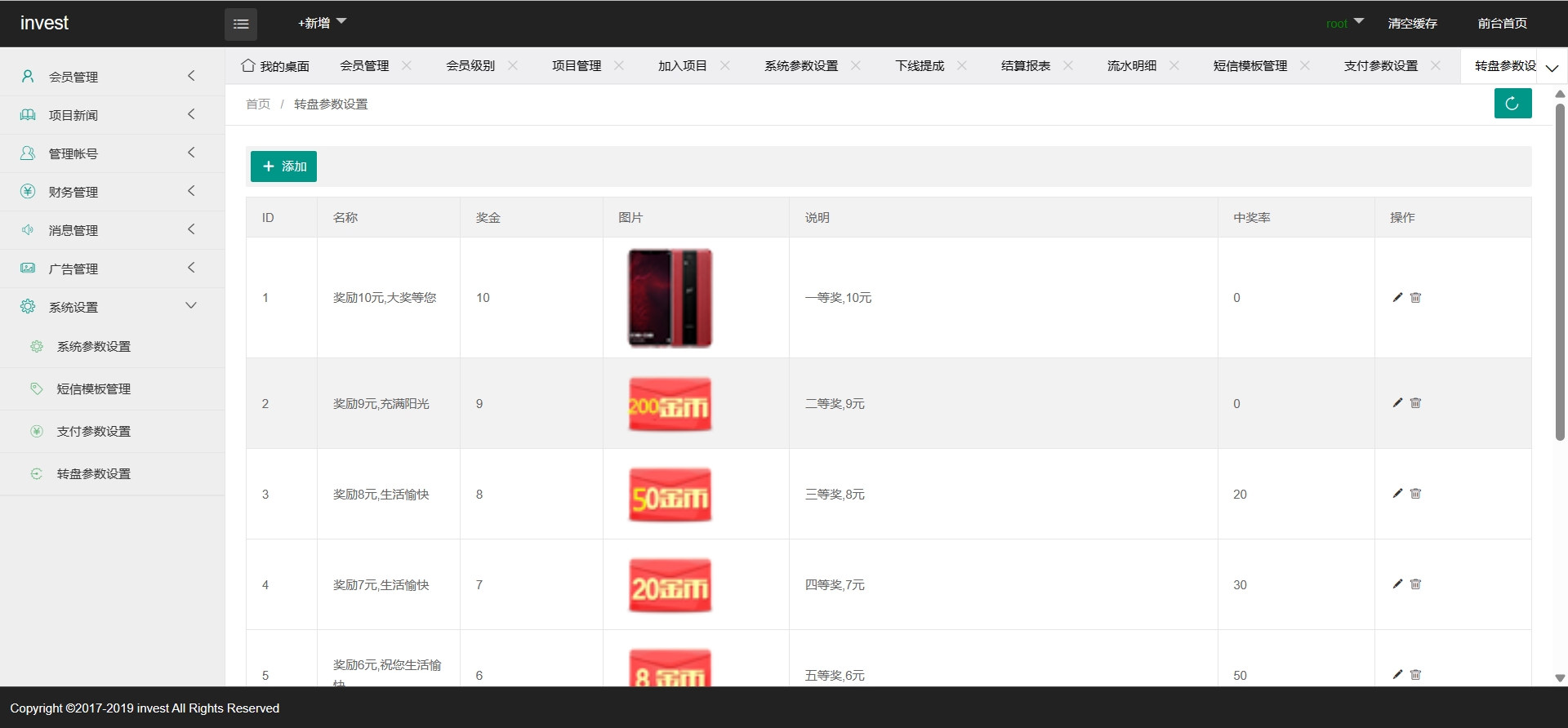
Task: Expand the 会员管理 sidebar menu
Action: click(x=112, y=77)
